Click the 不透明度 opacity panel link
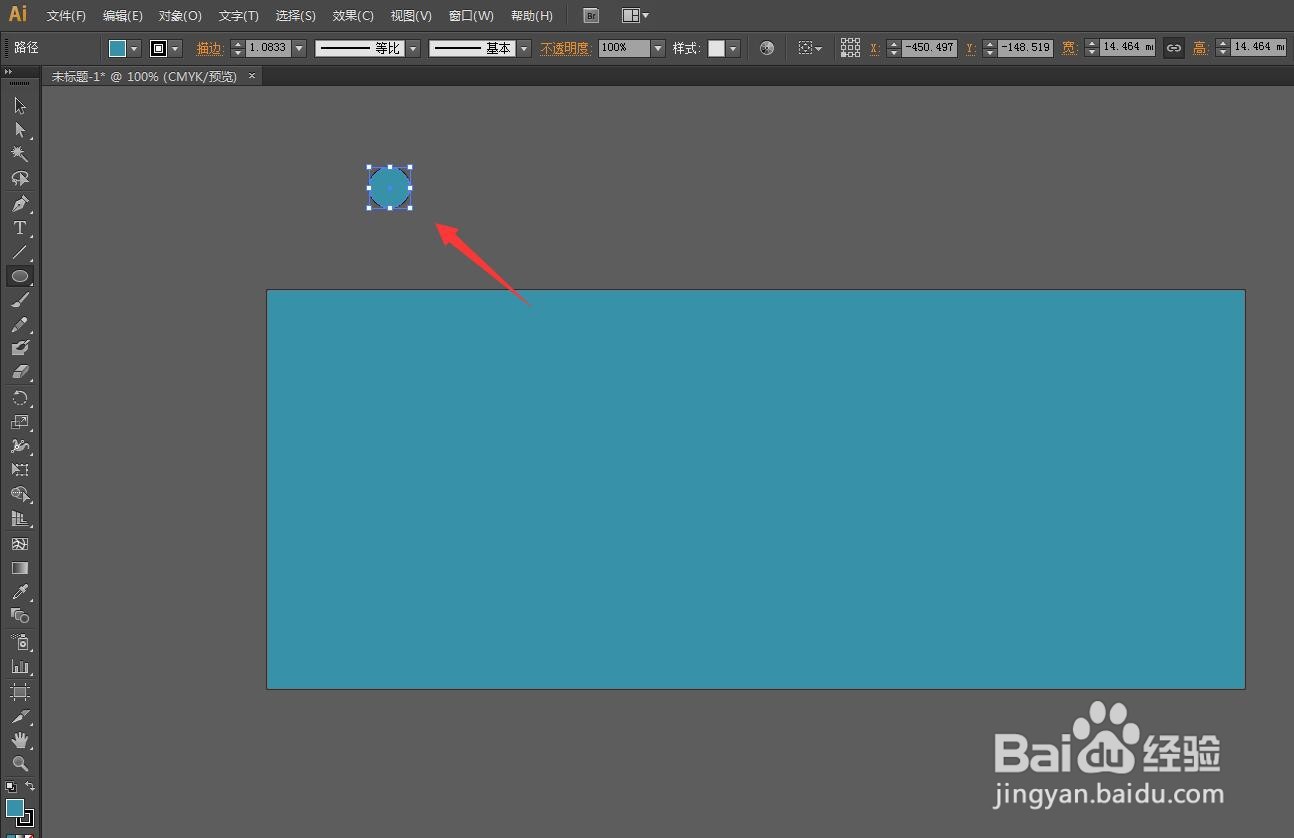The image size is (1294, 838). click(x=566, y=48)
